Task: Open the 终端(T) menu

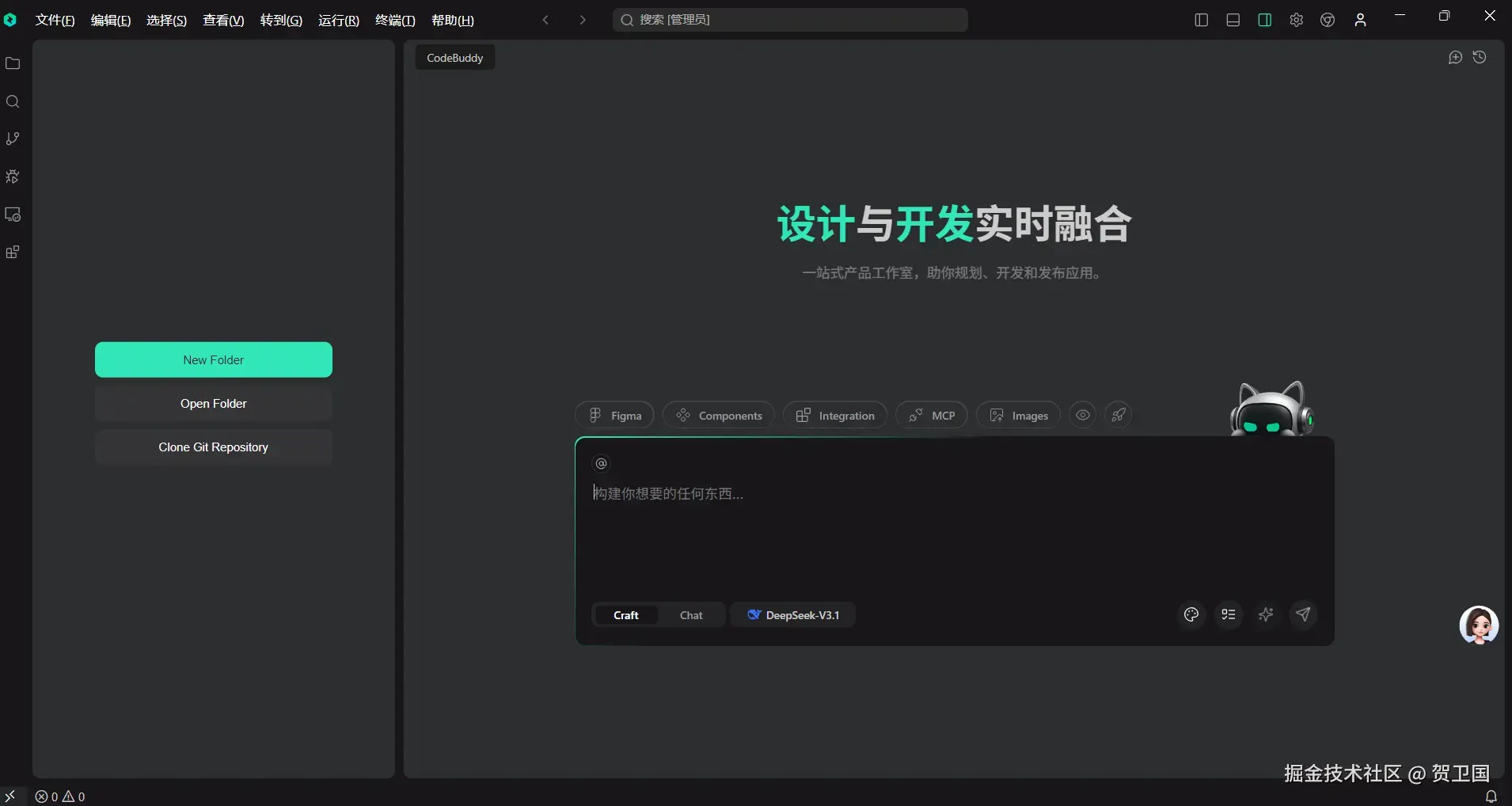Action: (395, 20)
